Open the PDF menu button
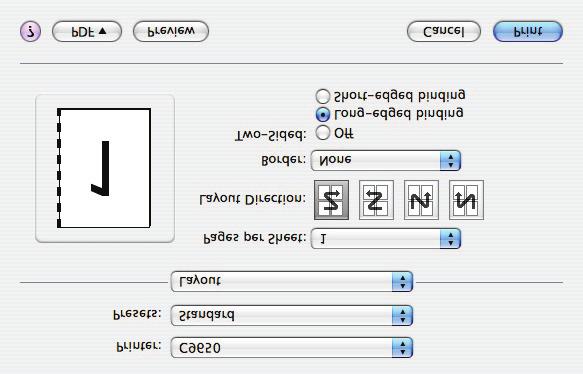The height and width of the screenshot is (374, 583). [x=87, y=32]
